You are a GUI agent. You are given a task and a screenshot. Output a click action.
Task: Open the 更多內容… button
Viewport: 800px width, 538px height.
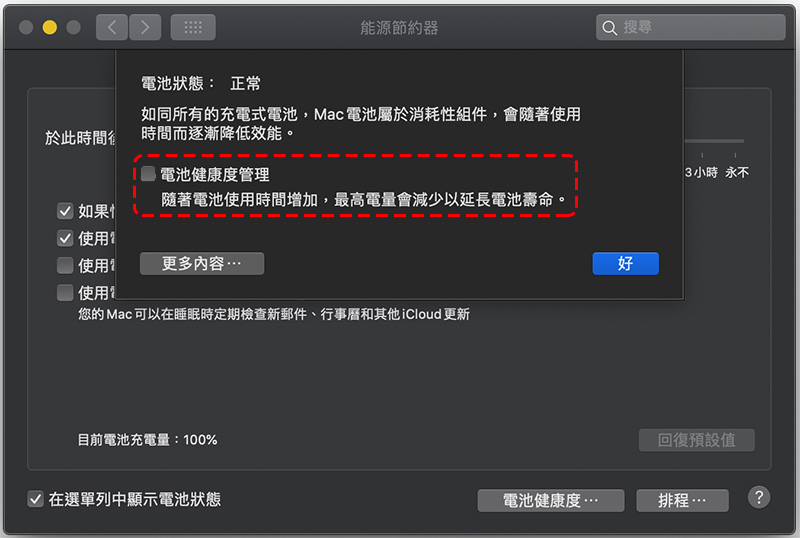click(x=202, y=263)
